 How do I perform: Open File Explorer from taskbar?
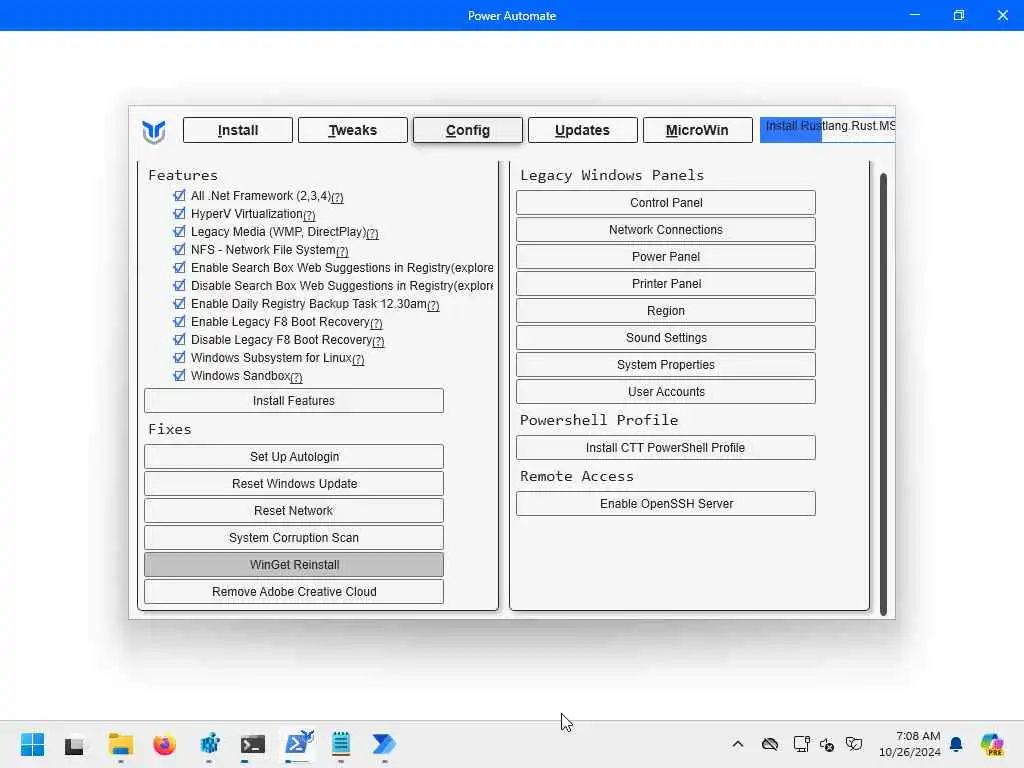point(121,744)
